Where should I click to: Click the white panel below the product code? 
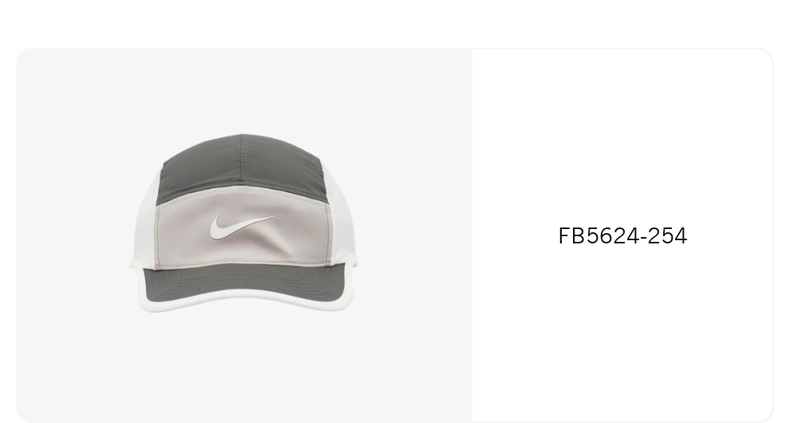[623, 332]
